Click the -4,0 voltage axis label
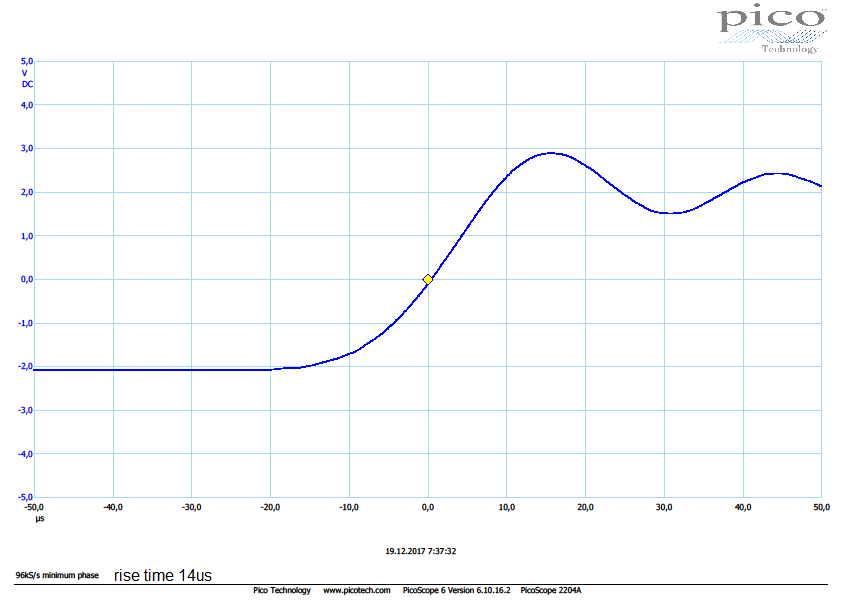Screen dimensions: 842x600 coord(25,454)
